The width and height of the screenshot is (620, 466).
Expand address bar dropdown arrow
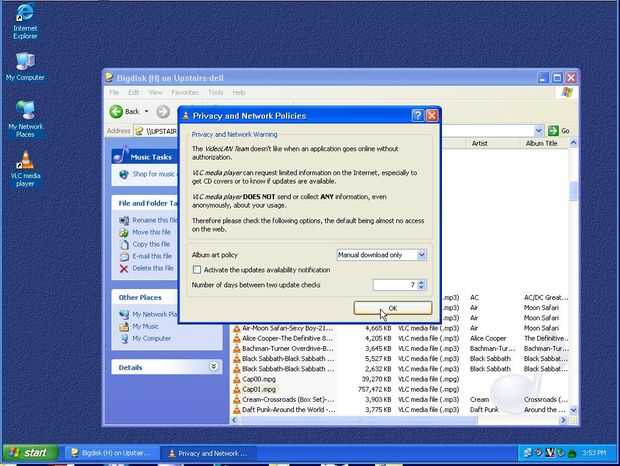(x=539, y=130)
